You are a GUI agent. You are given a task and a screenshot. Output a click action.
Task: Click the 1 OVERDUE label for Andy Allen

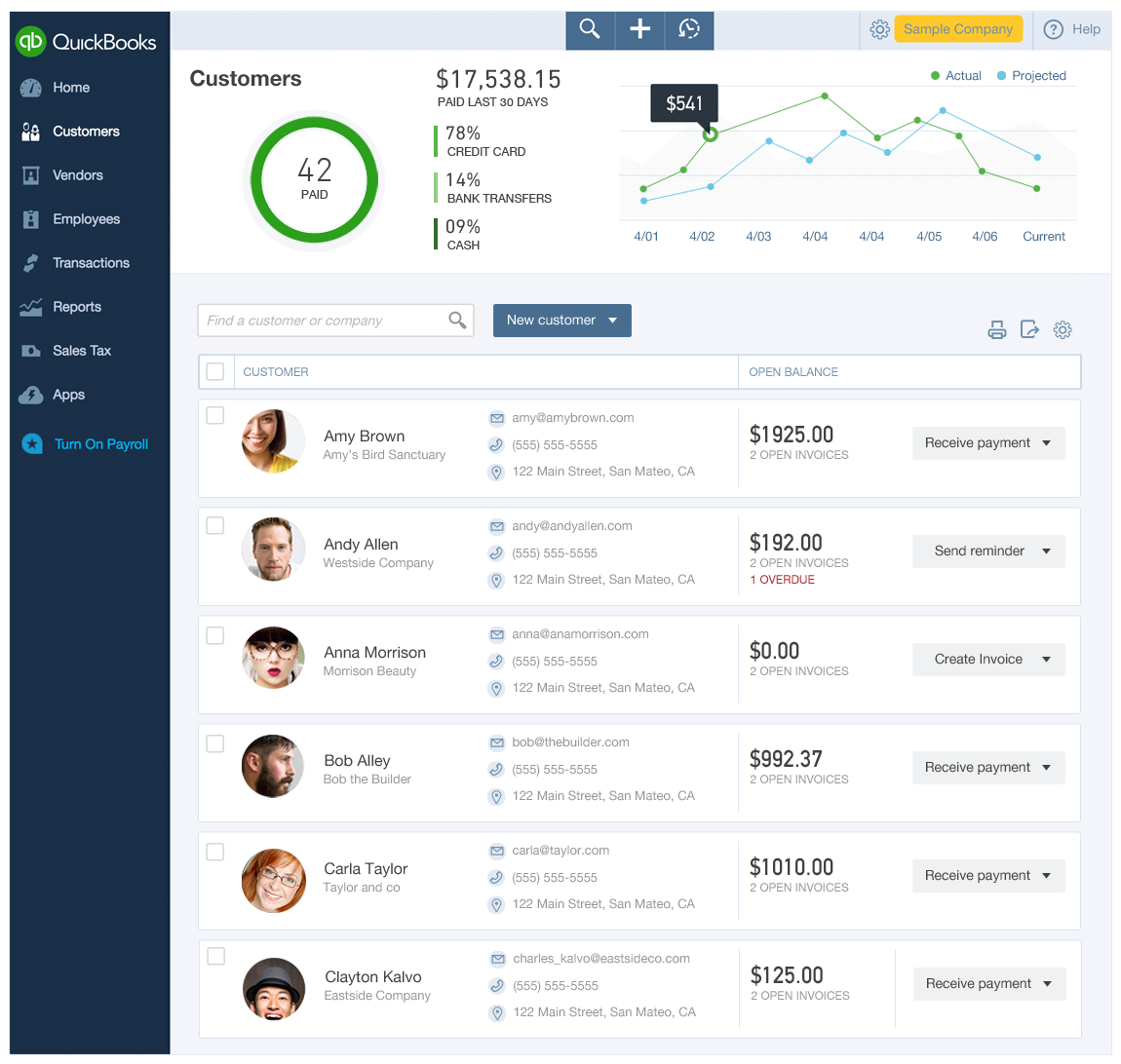point(782,580)
